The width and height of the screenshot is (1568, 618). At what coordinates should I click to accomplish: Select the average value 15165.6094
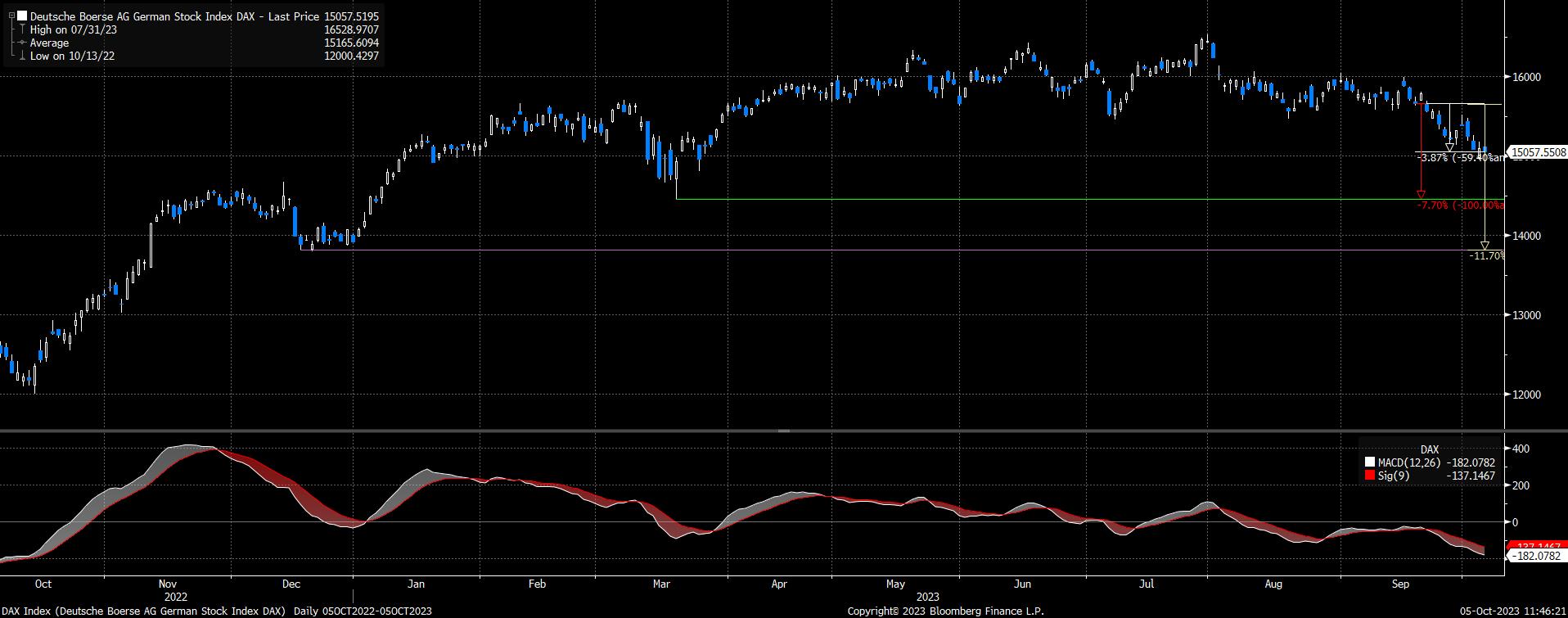pos(352,43)
